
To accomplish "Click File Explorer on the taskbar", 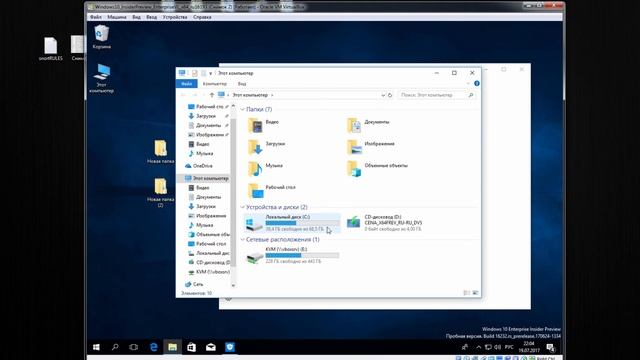I will click(172, 347).
